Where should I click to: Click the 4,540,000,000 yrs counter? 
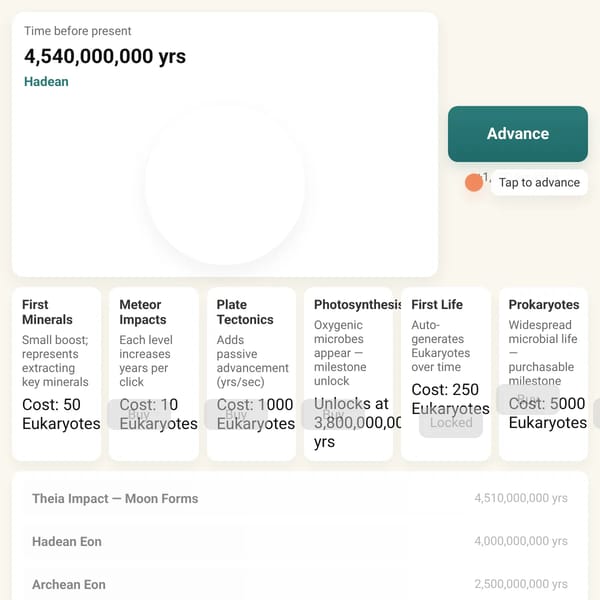click(105, 56)
